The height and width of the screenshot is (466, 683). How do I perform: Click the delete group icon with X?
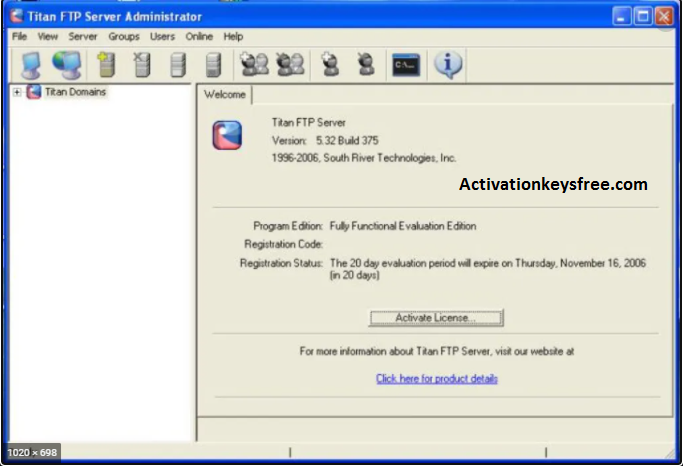[290, 64]
